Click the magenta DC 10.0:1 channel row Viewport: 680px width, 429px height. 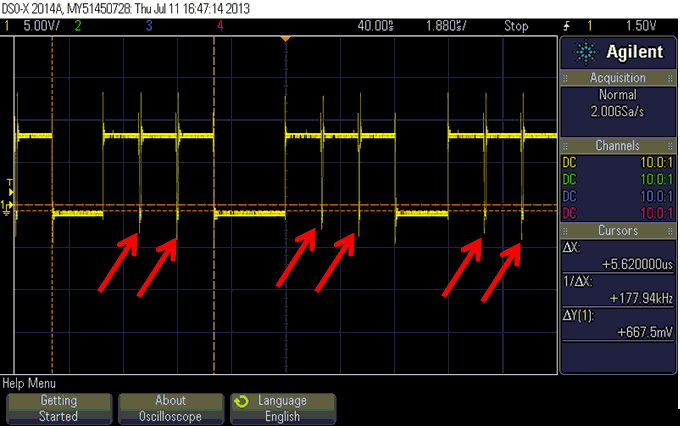[x=618, y=213]
